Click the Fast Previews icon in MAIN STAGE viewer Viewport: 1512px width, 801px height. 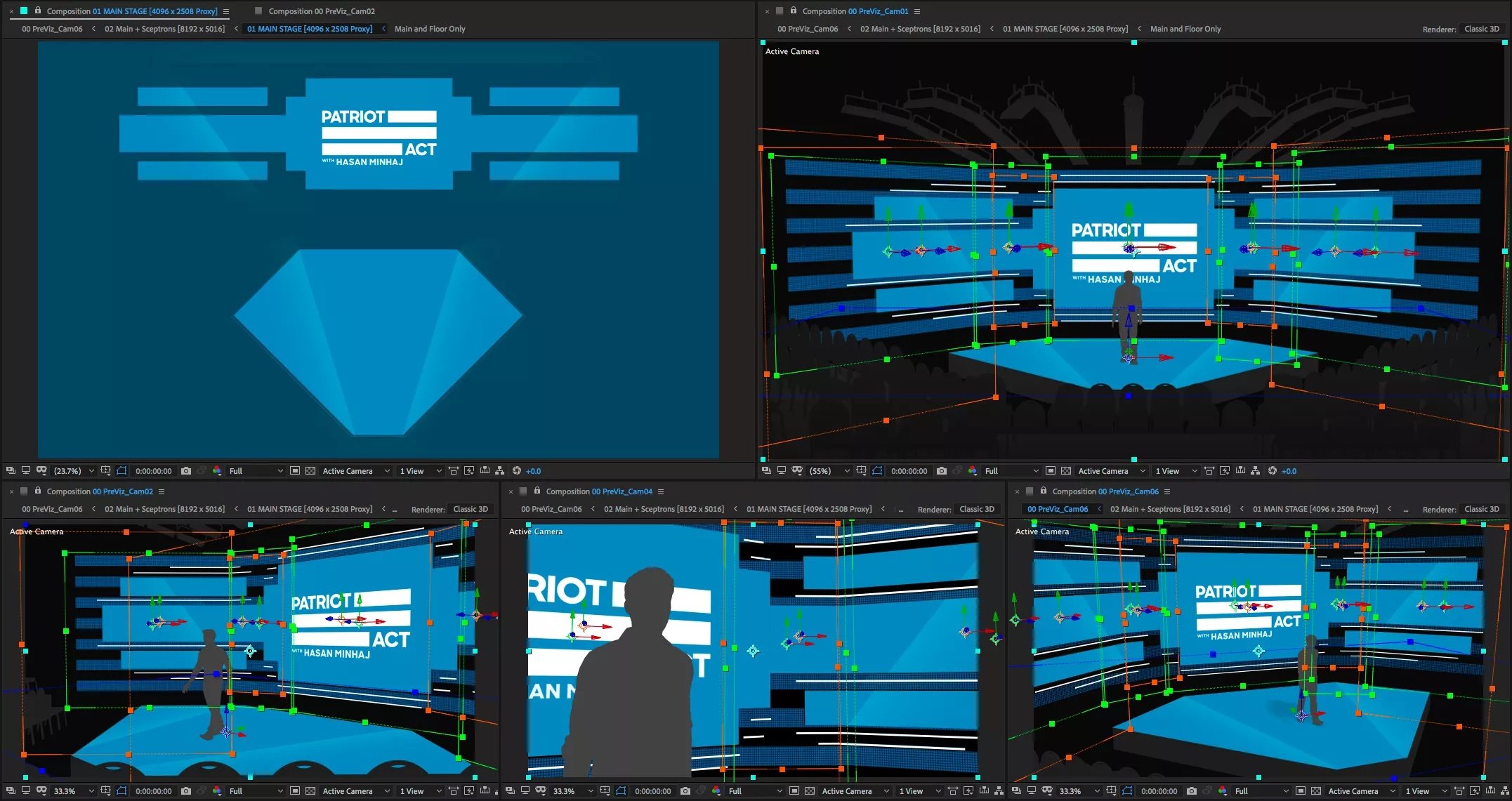point(469,471)
